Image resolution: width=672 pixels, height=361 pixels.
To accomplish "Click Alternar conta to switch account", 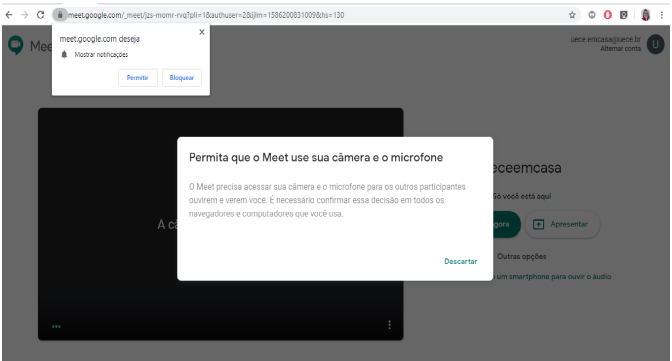I will pos(620,49).
